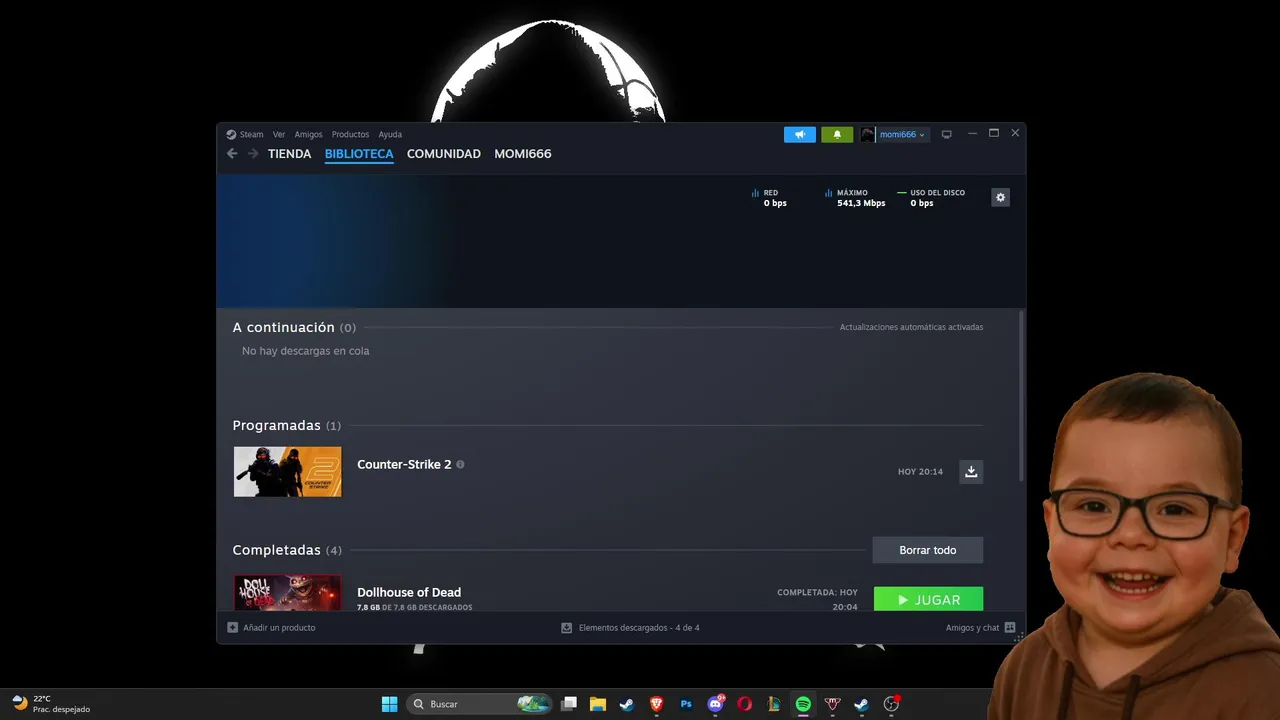Open download settings gear icon
This screenshot has height=720, width=1280.
pyautogui.click(x=1000, y=197)
